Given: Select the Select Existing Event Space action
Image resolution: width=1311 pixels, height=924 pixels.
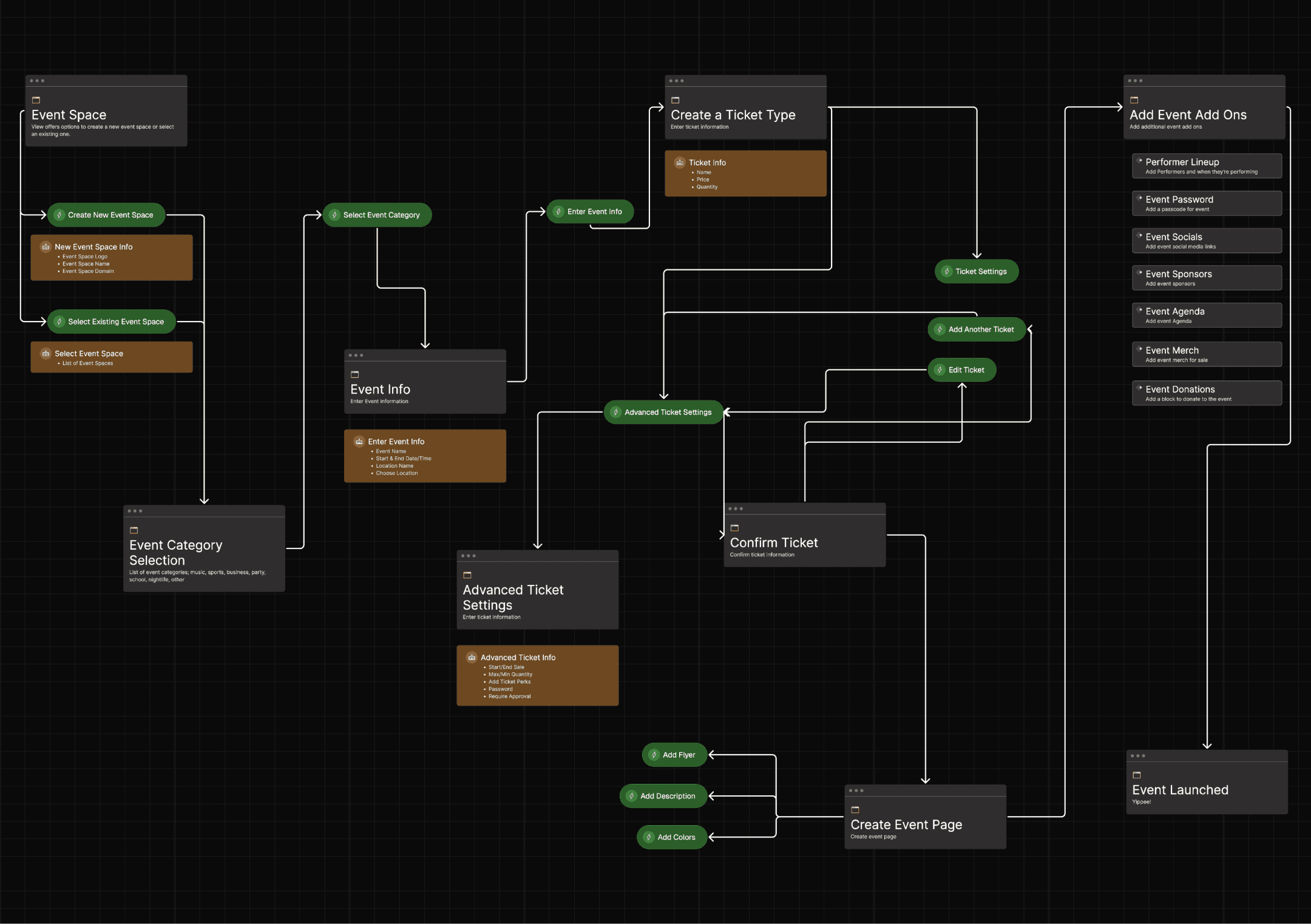Looking at the screenshot, I should 111,321.
